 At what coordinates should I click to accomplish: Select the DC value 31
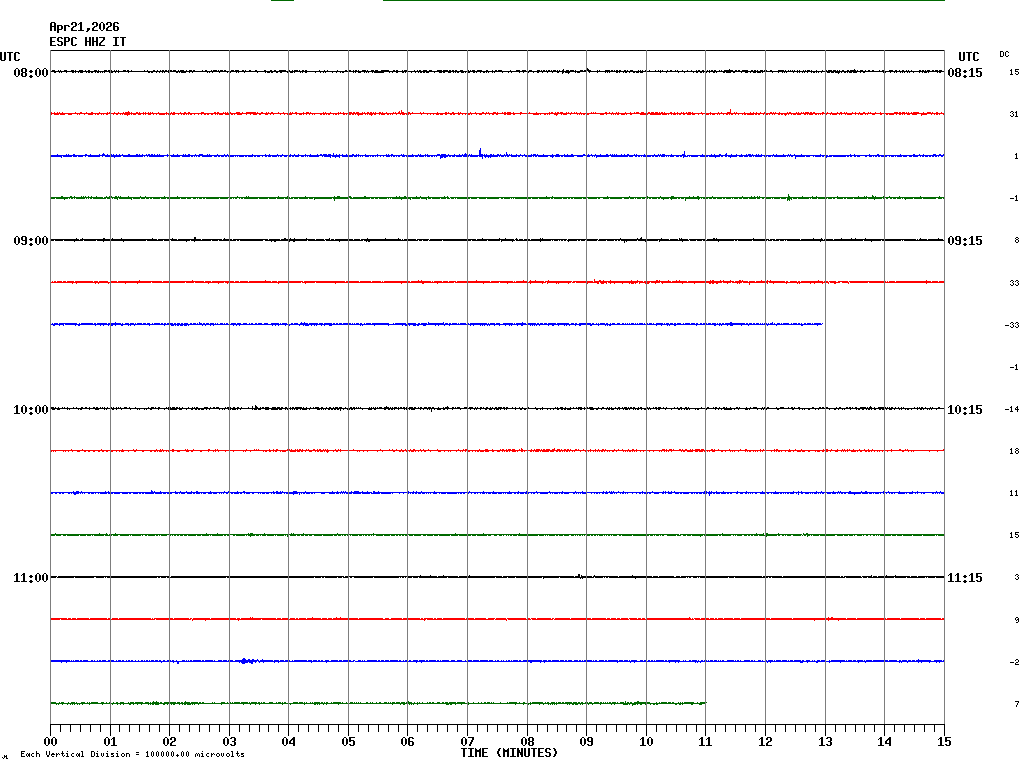click(x=1013, y=115)
